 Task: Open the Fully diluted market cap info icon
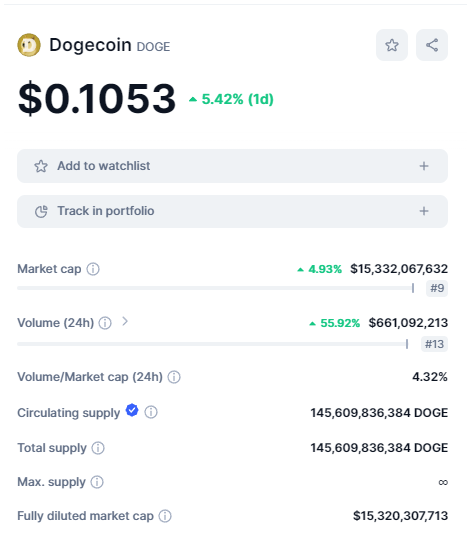165,516
